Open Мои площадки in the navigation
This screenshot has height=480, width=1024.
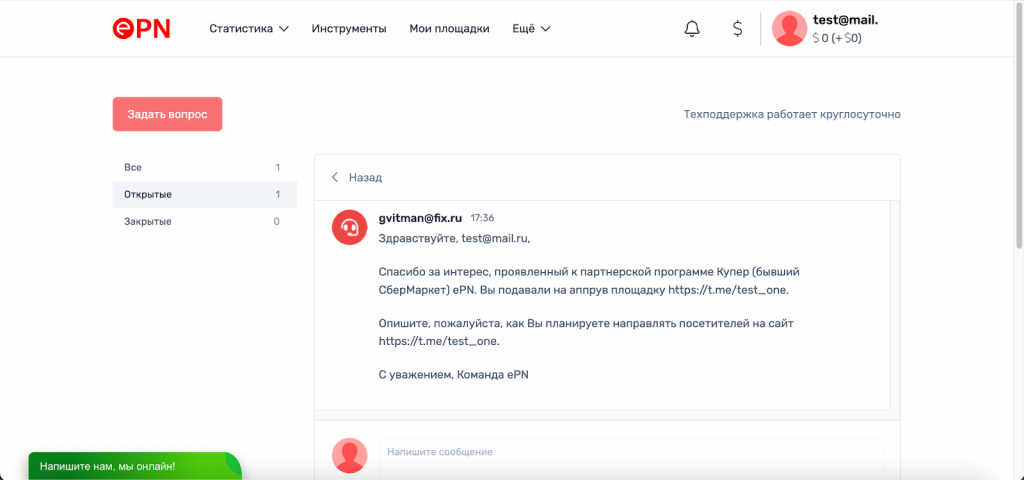tap(449, 29)
